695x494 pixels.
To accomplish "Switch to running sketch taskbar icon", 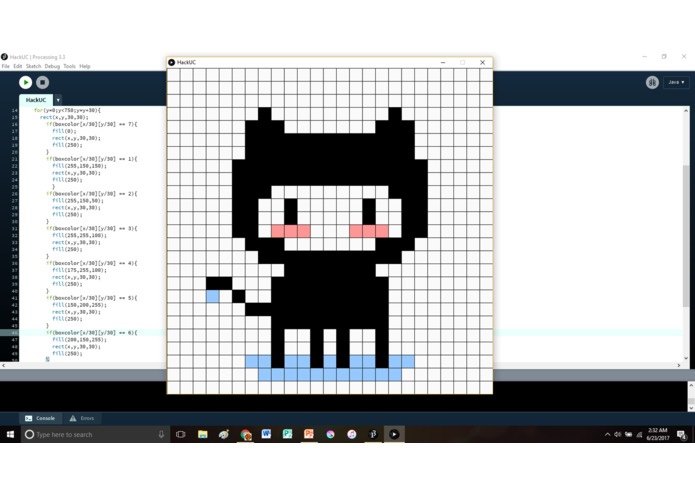I will 394,434.
